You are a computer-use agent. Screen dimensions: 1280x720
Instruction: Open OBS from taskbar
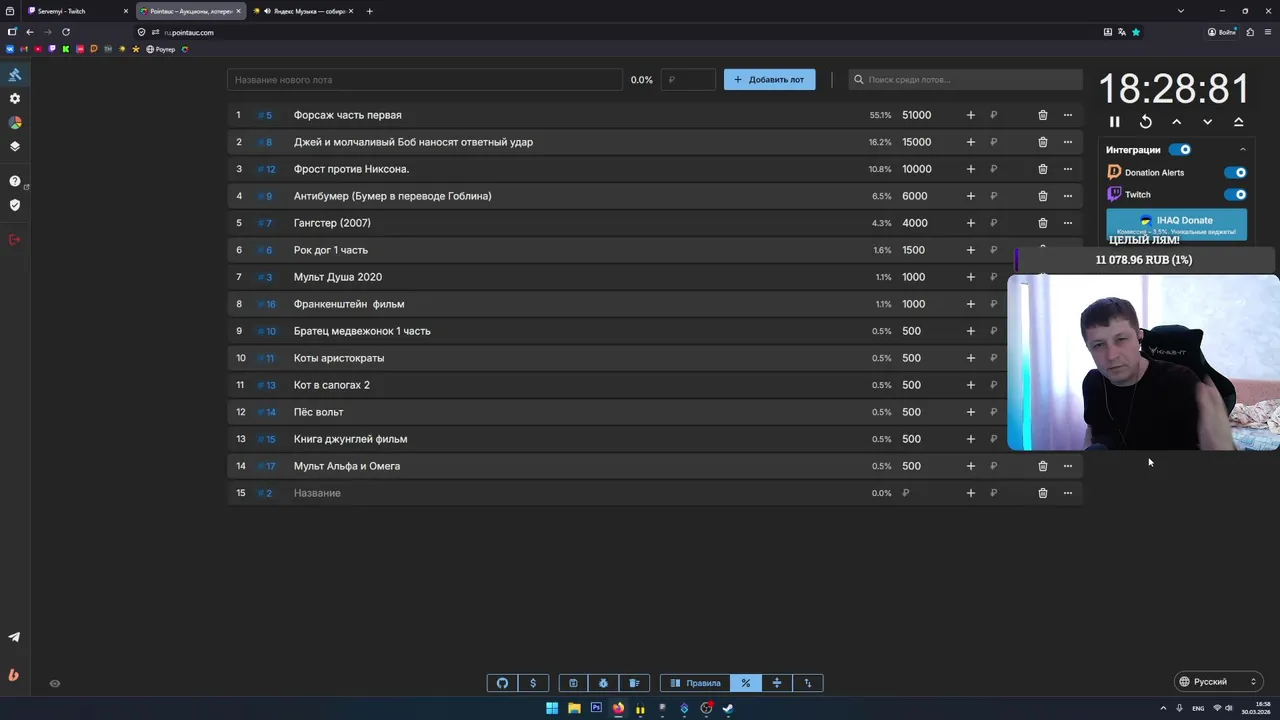tap(706, 708)
